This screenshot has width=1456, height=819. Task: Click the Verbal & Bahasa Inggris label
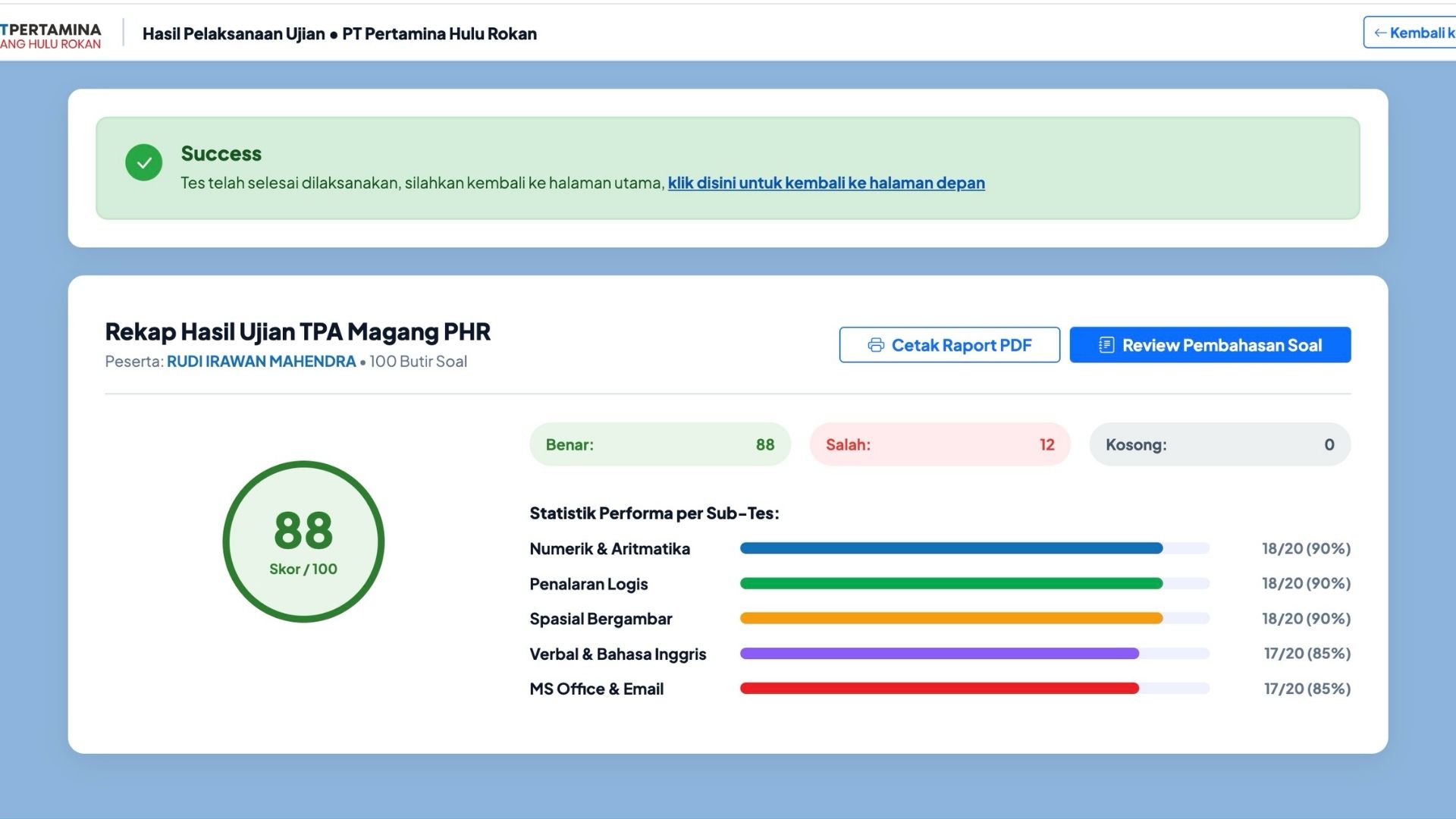(x=617, y=654)
